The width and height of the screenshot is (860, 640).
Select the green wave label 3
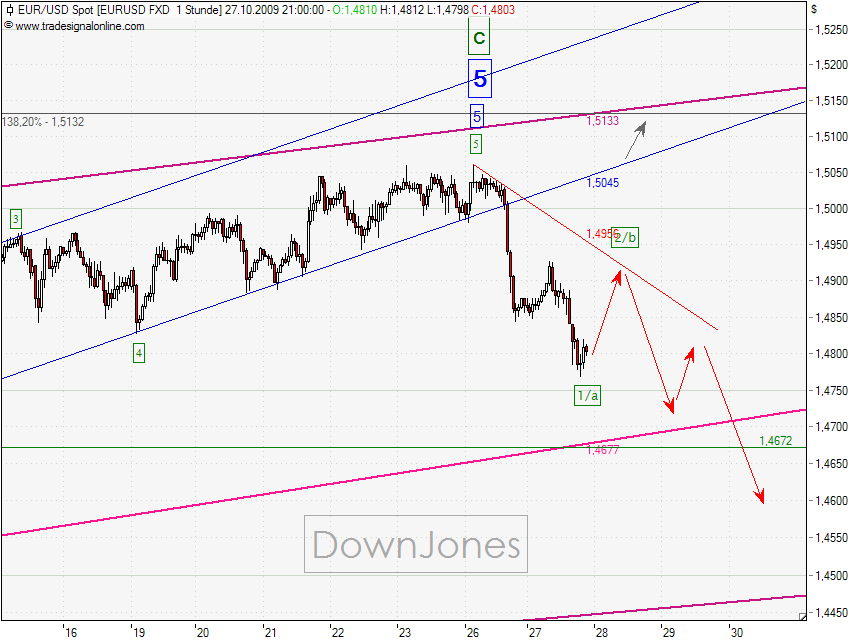click(x=16, y=219)
